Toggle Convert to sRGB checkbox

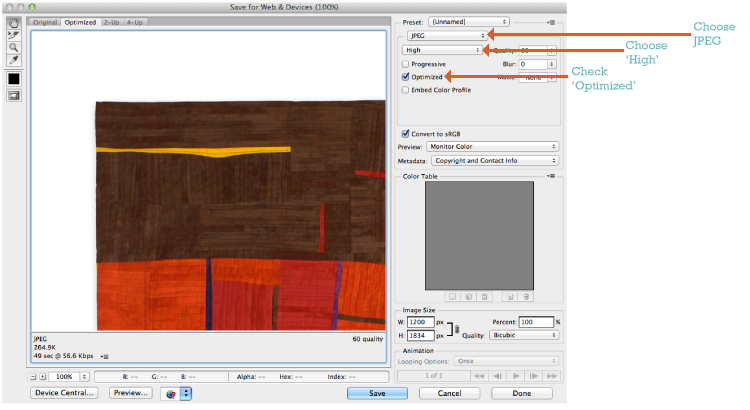406,134
